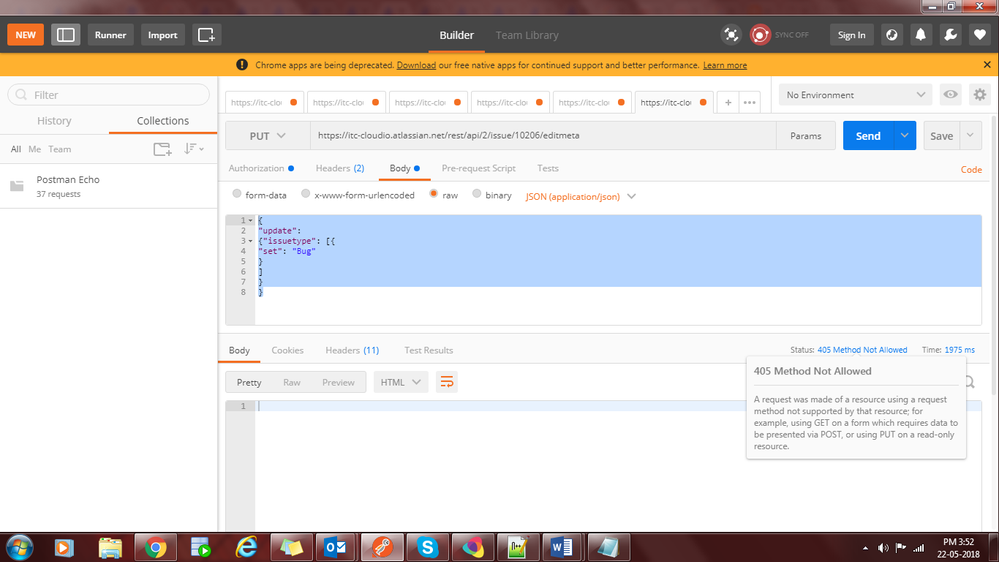This screenshot has height=562, width=999.
Task: Create new collection folder icon
Action: click(162, 149)
